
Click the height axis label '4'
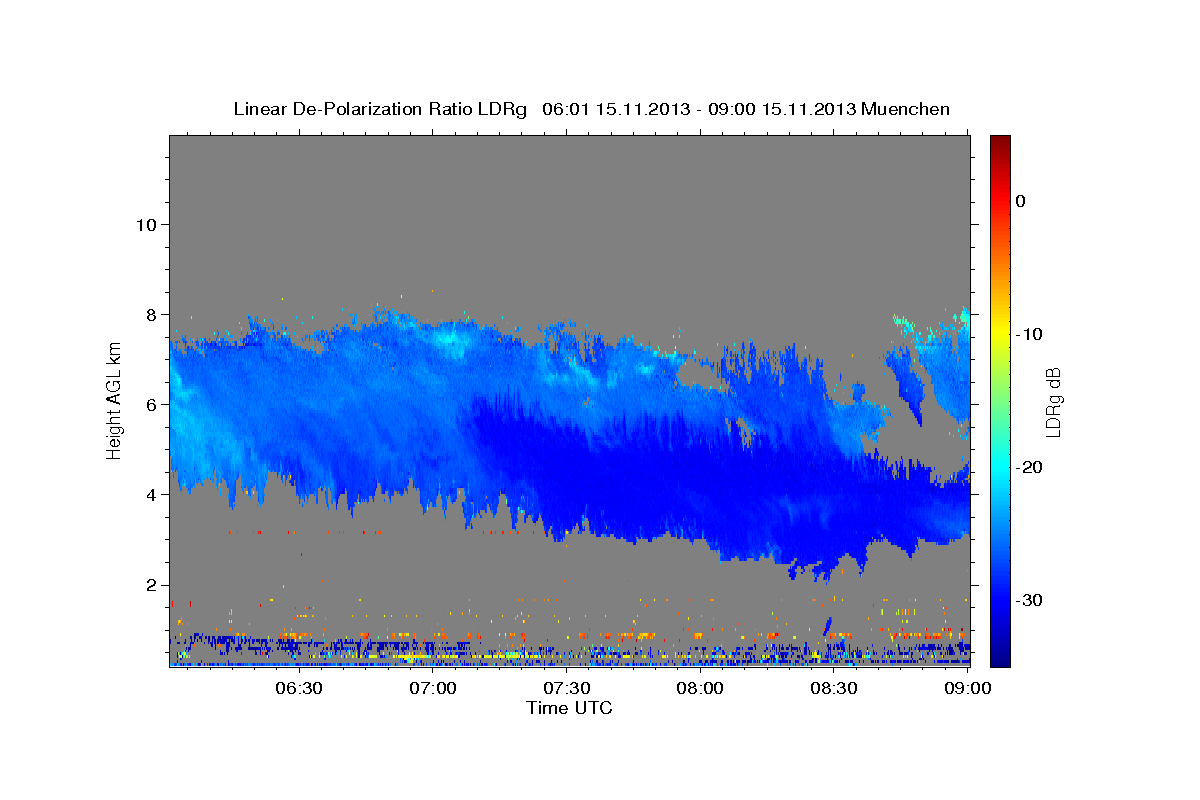[x=152, y=494]
